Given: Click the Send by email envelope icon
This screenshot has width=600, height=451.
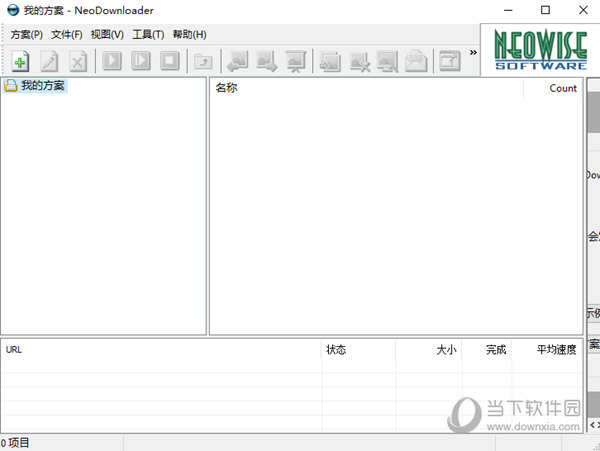Looking at the screenshot, I should [x=416, y=61].
